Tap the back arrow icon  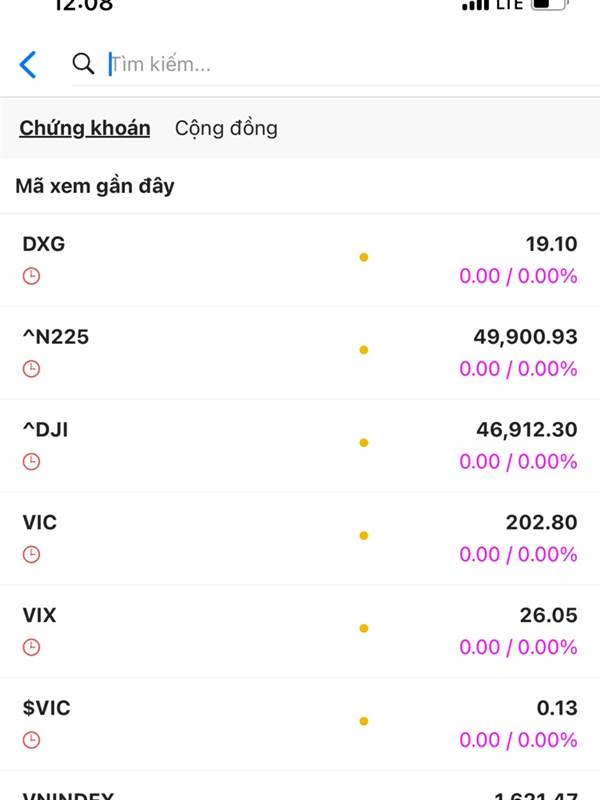click(x=28, y=65)
